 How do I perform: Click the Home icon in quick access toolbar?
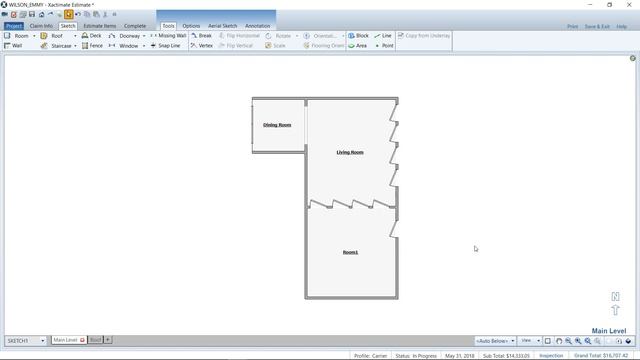click(x=42, y=14)
